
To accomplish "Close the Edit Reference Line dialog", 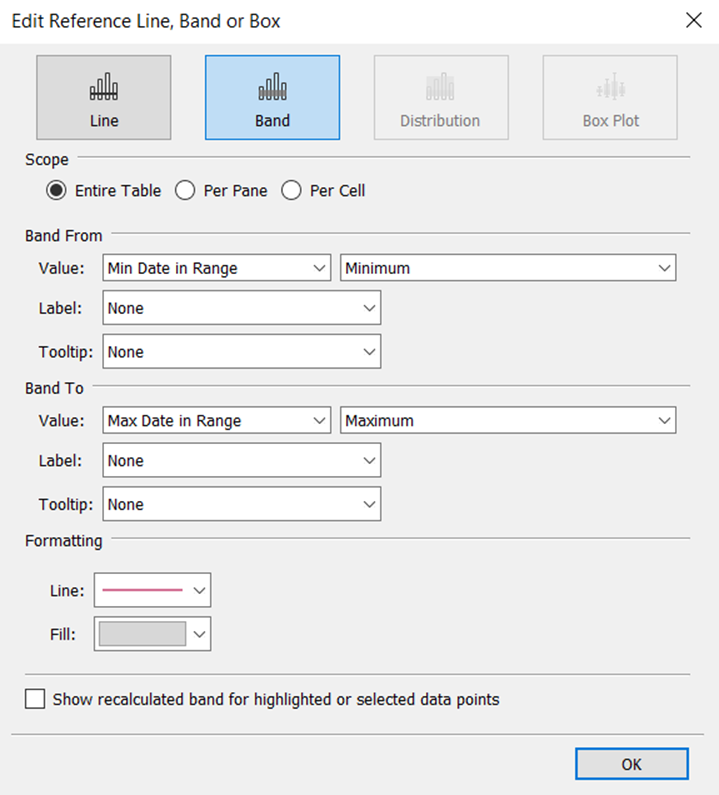I will click(x=694, y=20).
